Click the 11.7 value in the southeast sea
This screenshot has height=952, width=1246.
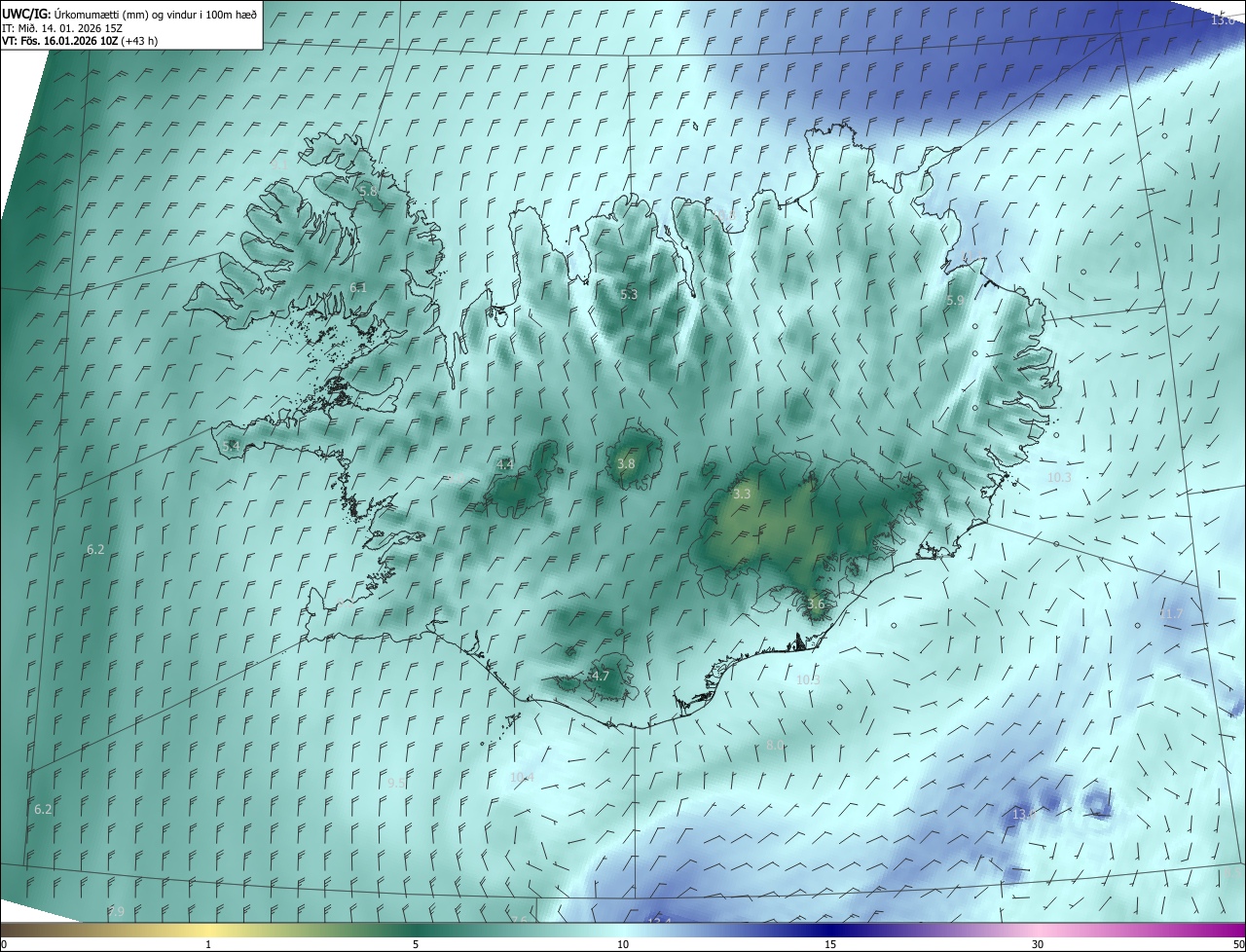(1172, 614)
